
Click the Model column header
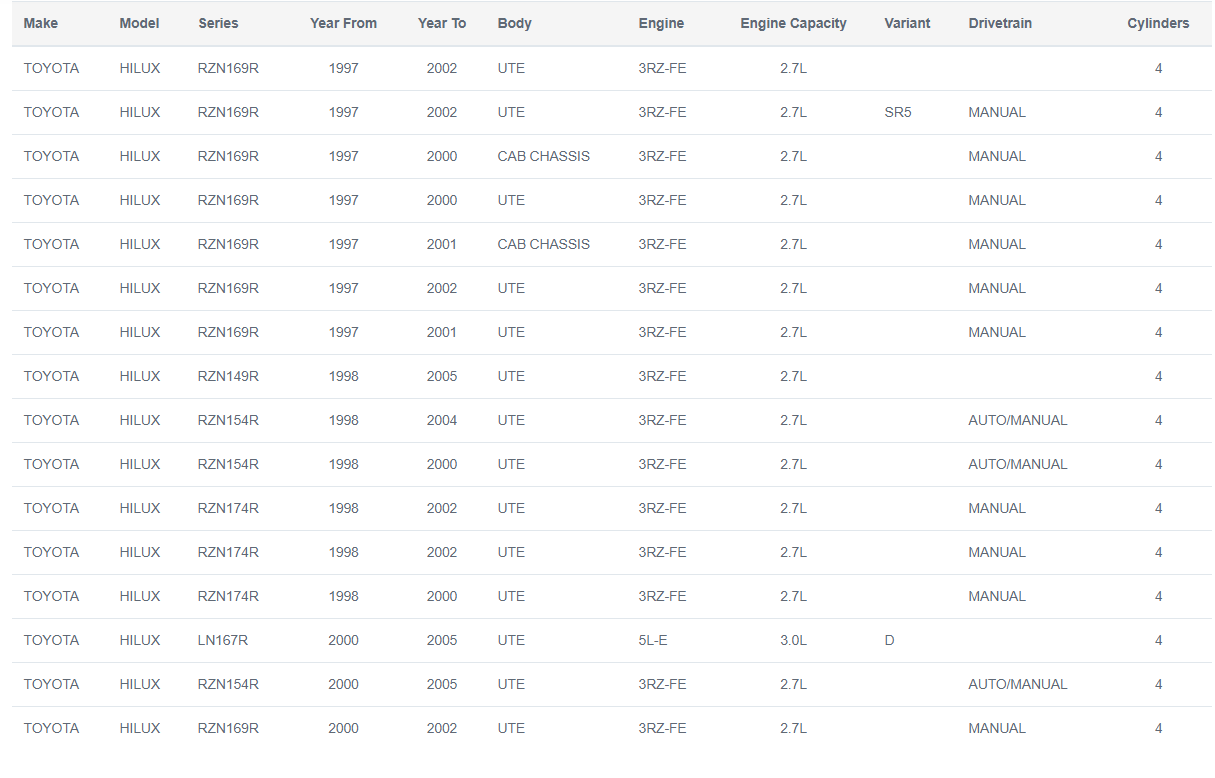[x=139, y=23]
